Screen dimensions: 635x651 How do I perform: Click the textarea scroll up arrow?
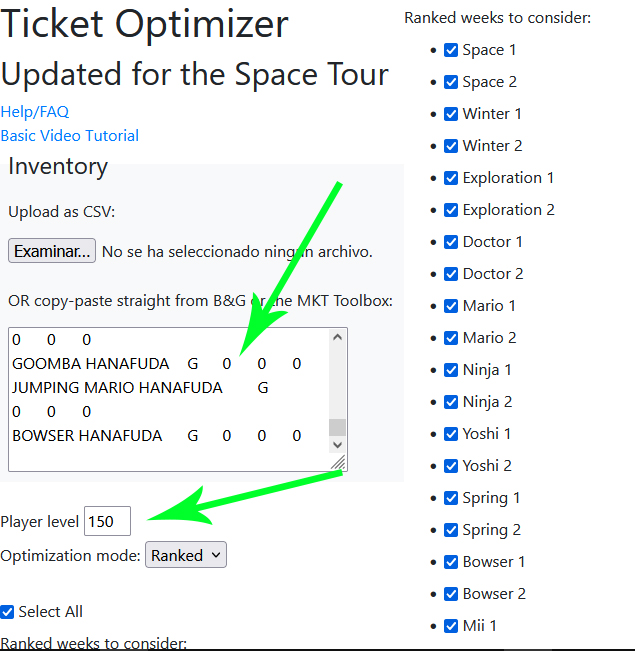click(x=338, y=337)
